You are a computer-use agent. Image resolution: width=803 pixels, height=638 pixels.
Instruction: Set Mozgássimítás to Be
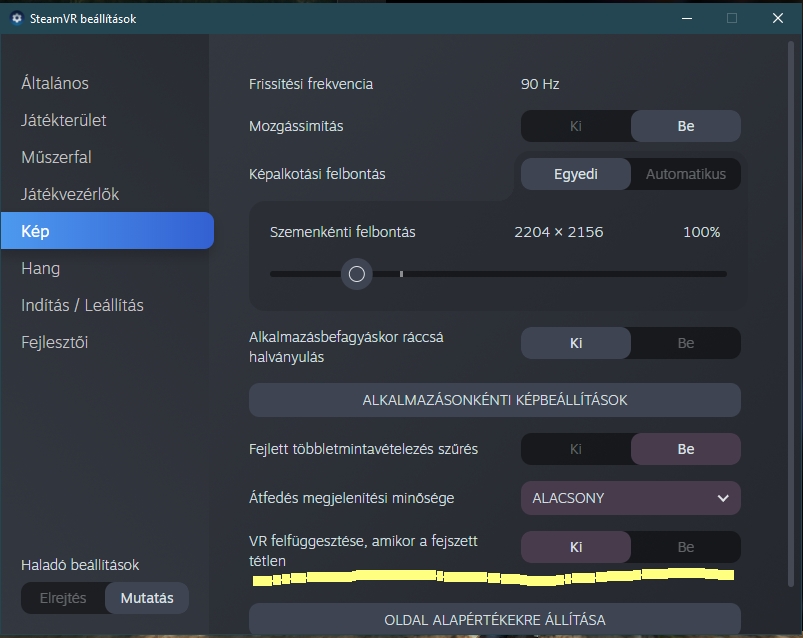pyautogui.click(x=686, y=126)
